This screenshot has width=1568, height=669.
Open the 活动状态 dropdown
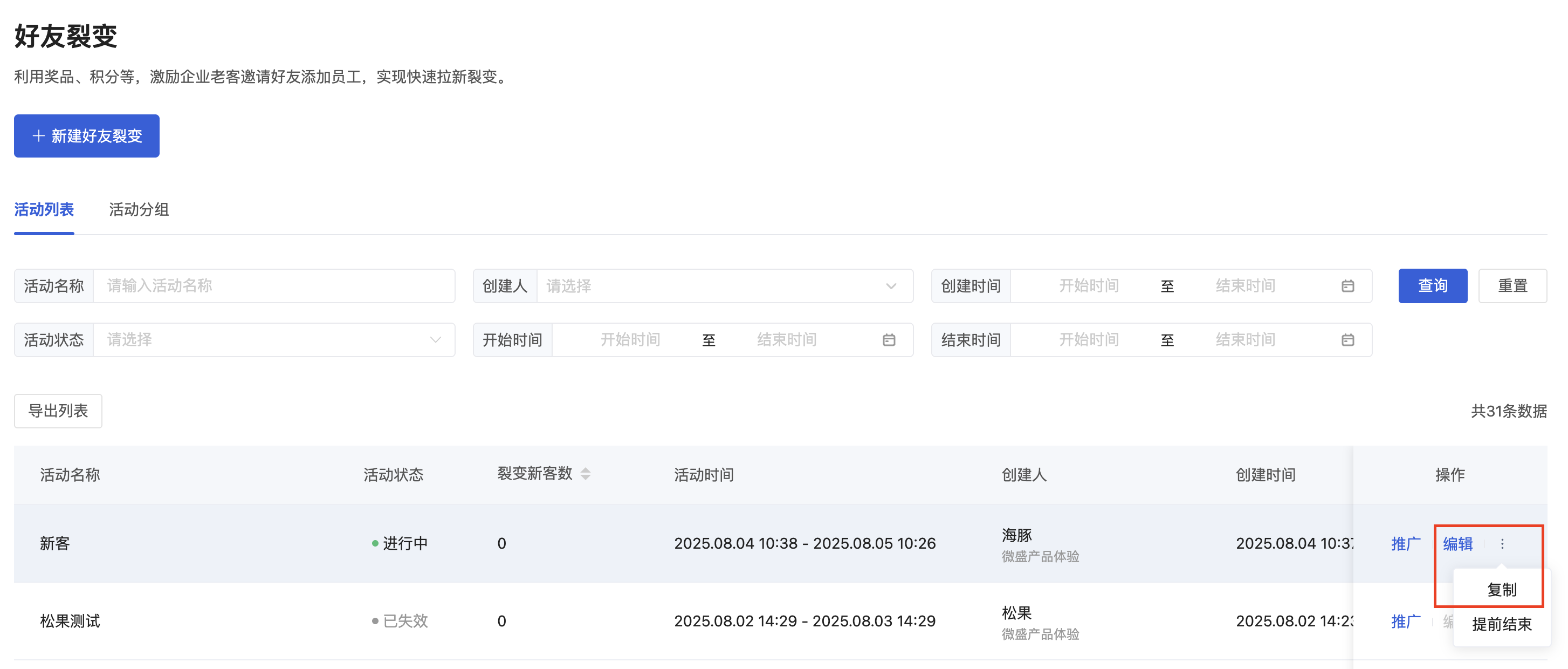tap(274, 339)
